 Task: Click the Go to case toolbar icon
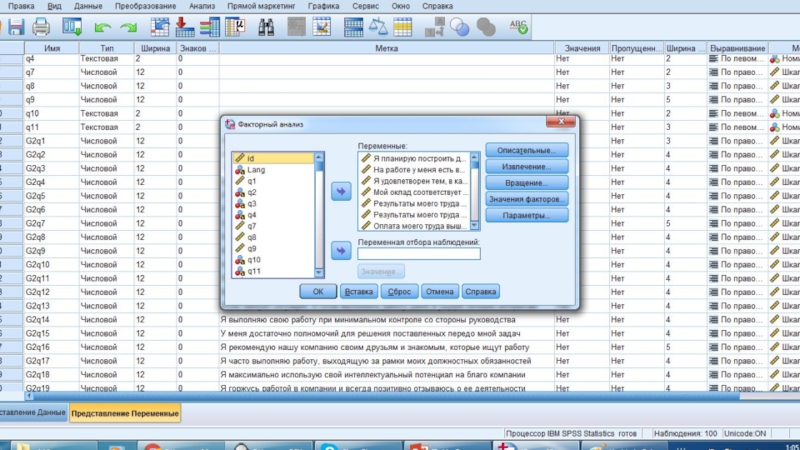(x=160, y=27)
